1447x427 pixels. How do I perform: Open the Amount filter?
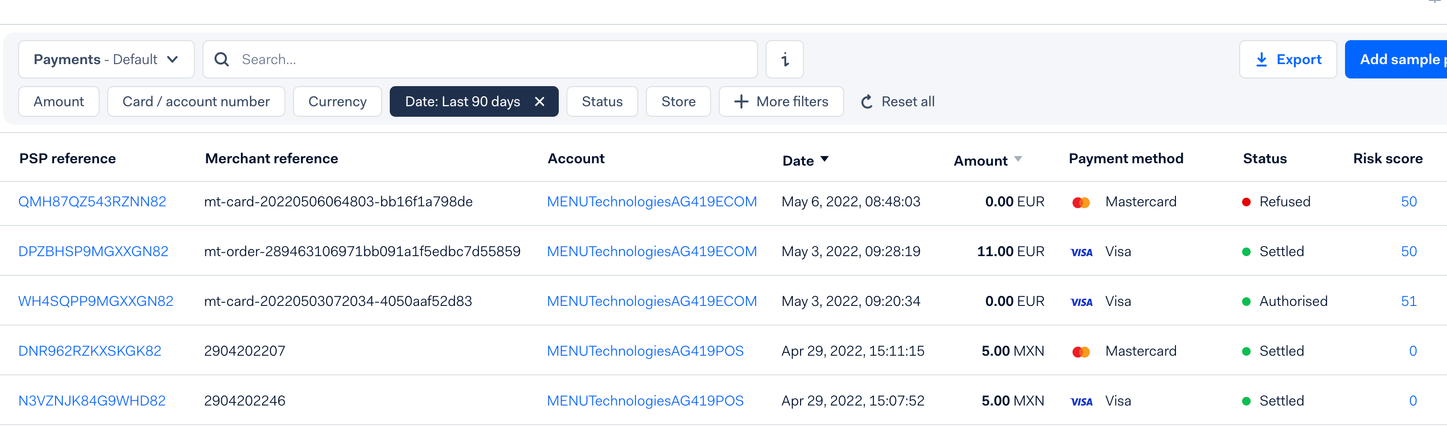pyautogui.click(x=59, y=101)
